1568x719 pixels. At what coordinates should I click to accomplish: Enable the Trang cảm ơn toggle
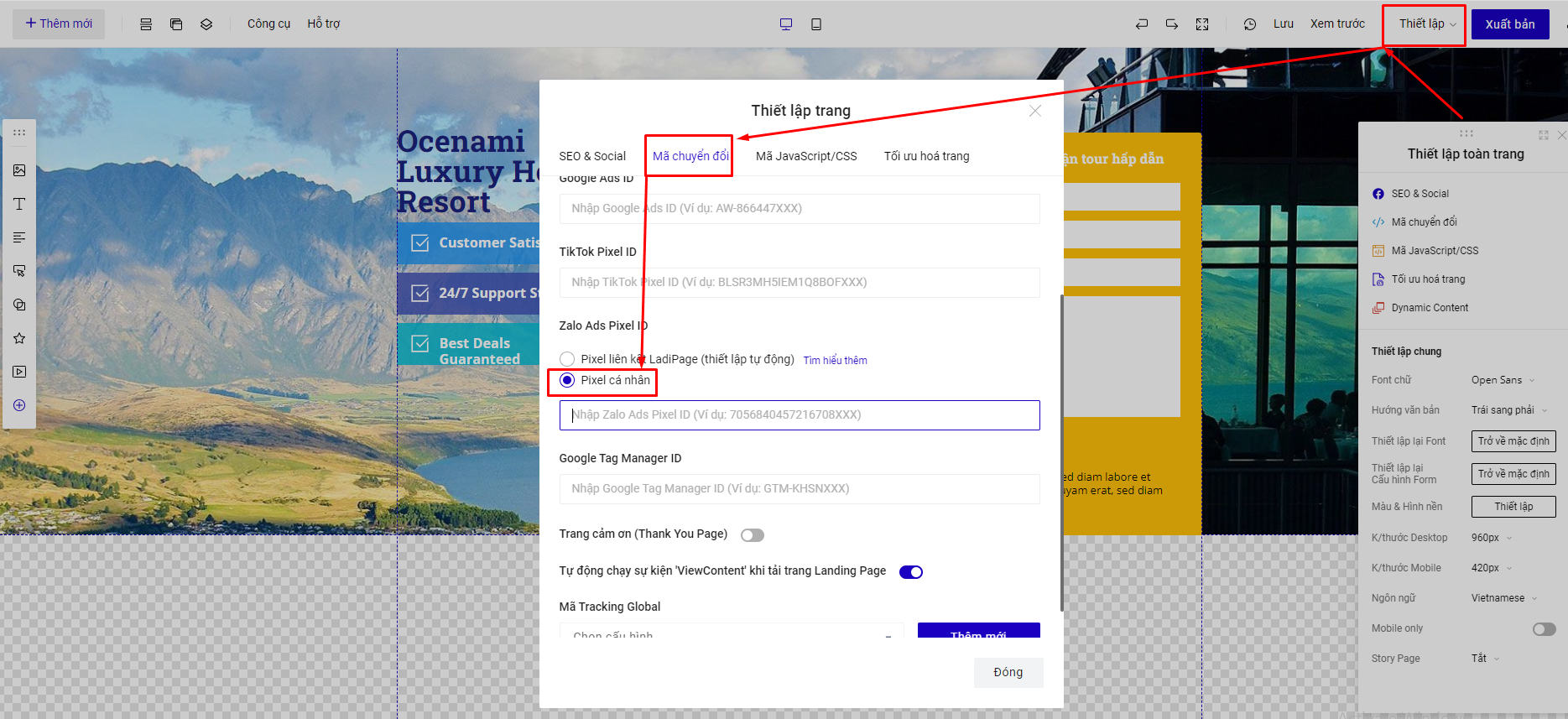tap(752, 535)
